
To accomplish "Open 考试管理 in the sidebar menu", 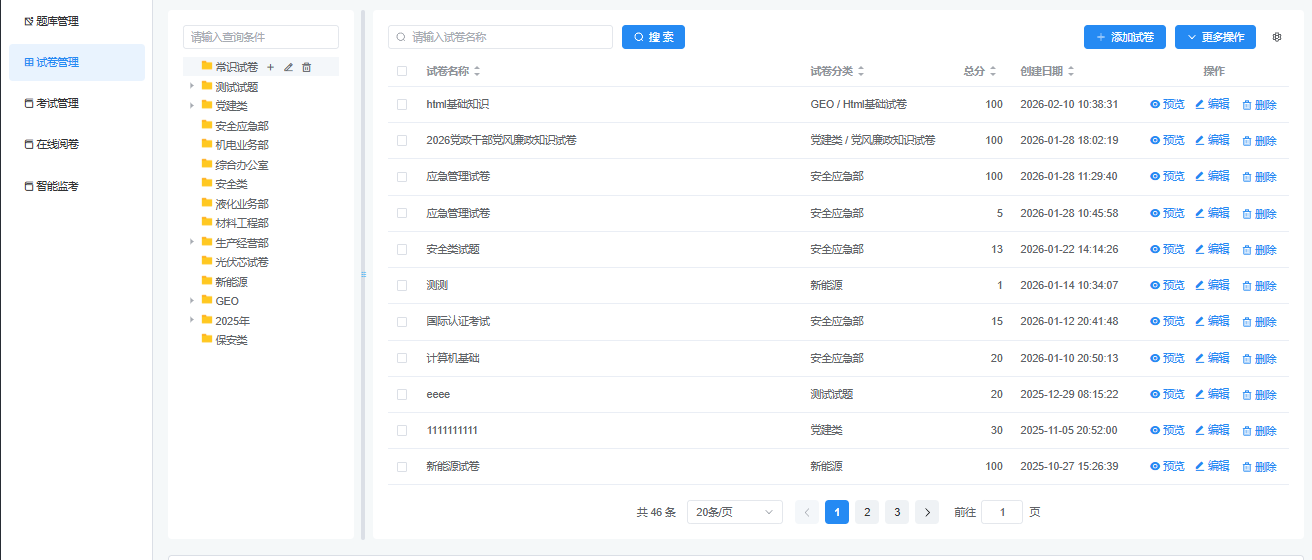I will [77, 103].
